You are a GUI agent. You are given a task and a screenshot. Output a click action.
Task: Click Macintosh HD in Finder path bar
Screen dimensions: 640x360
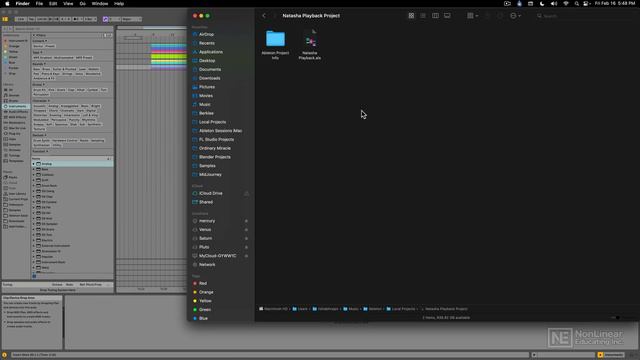273,309
